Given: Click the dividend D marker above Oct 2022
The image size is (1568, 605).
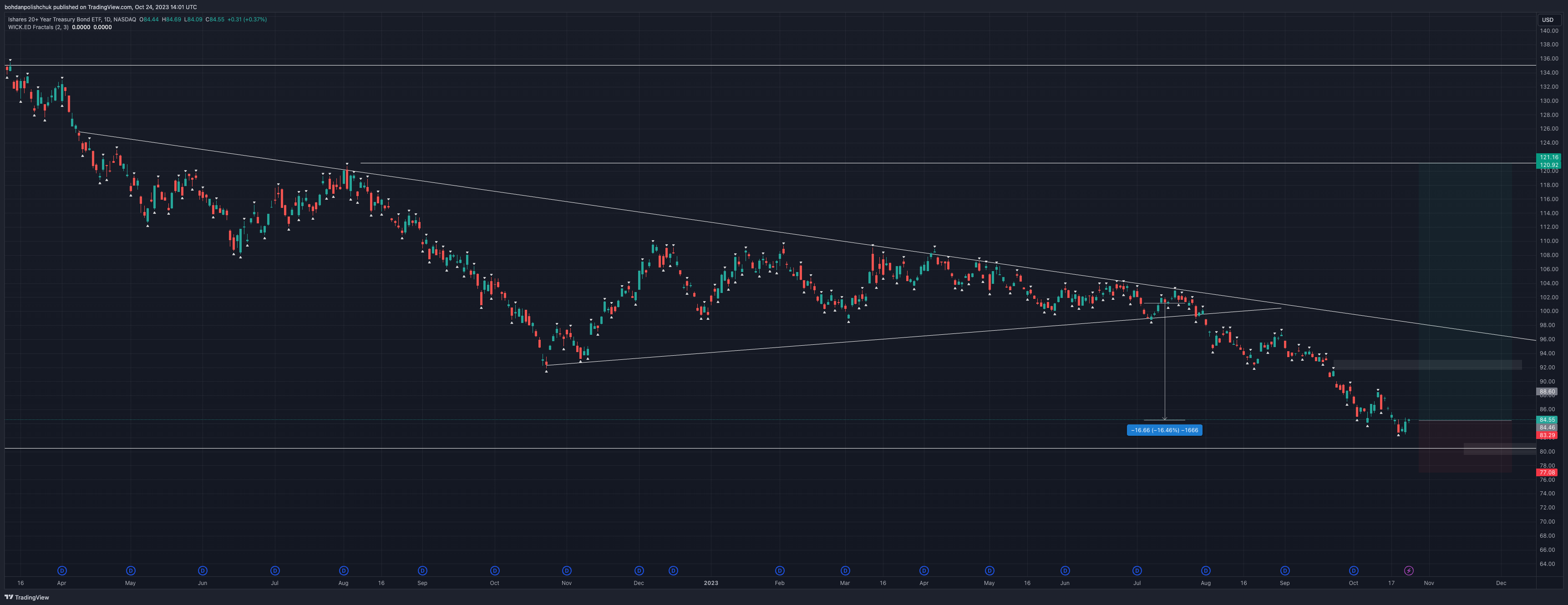Looking at the screenshot, I should tap(495, 570).
